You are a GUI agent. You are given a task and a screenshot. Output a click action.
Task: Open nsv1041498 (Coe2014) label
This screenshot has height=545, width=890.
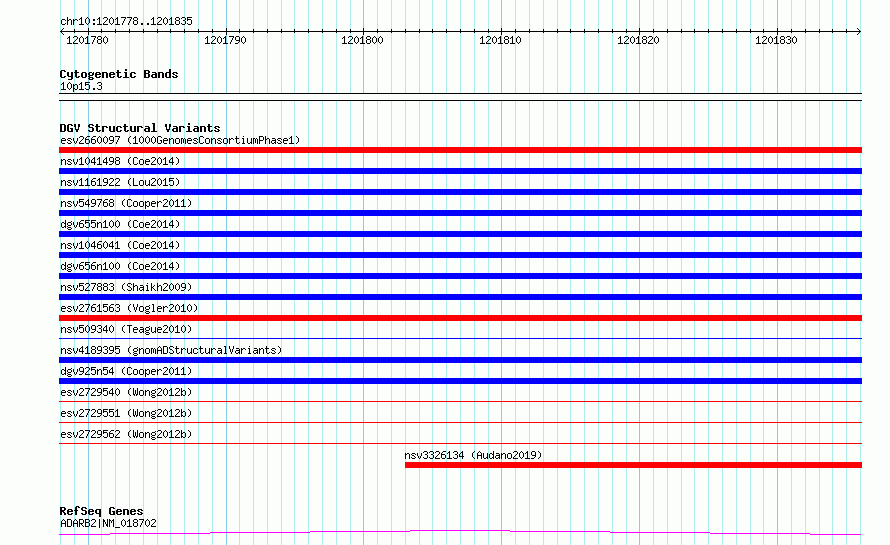pyautogui.click(x=120, y=161)
